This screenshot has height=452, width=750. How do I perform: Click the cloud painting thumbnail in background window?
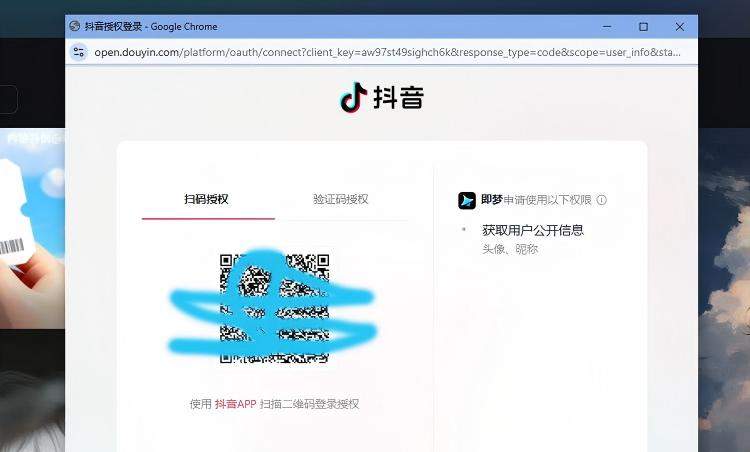click(724, 290)
